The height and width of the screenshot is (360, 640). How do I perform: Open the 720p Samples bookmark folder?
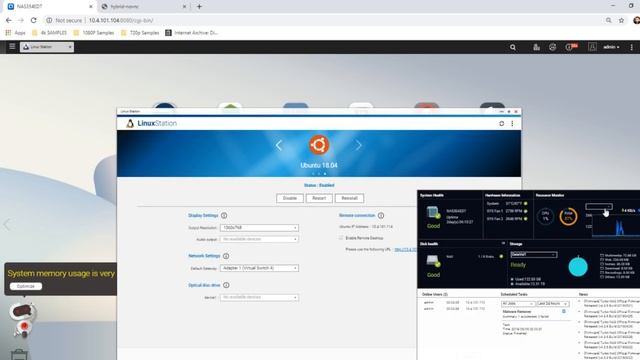pos(140,33)
